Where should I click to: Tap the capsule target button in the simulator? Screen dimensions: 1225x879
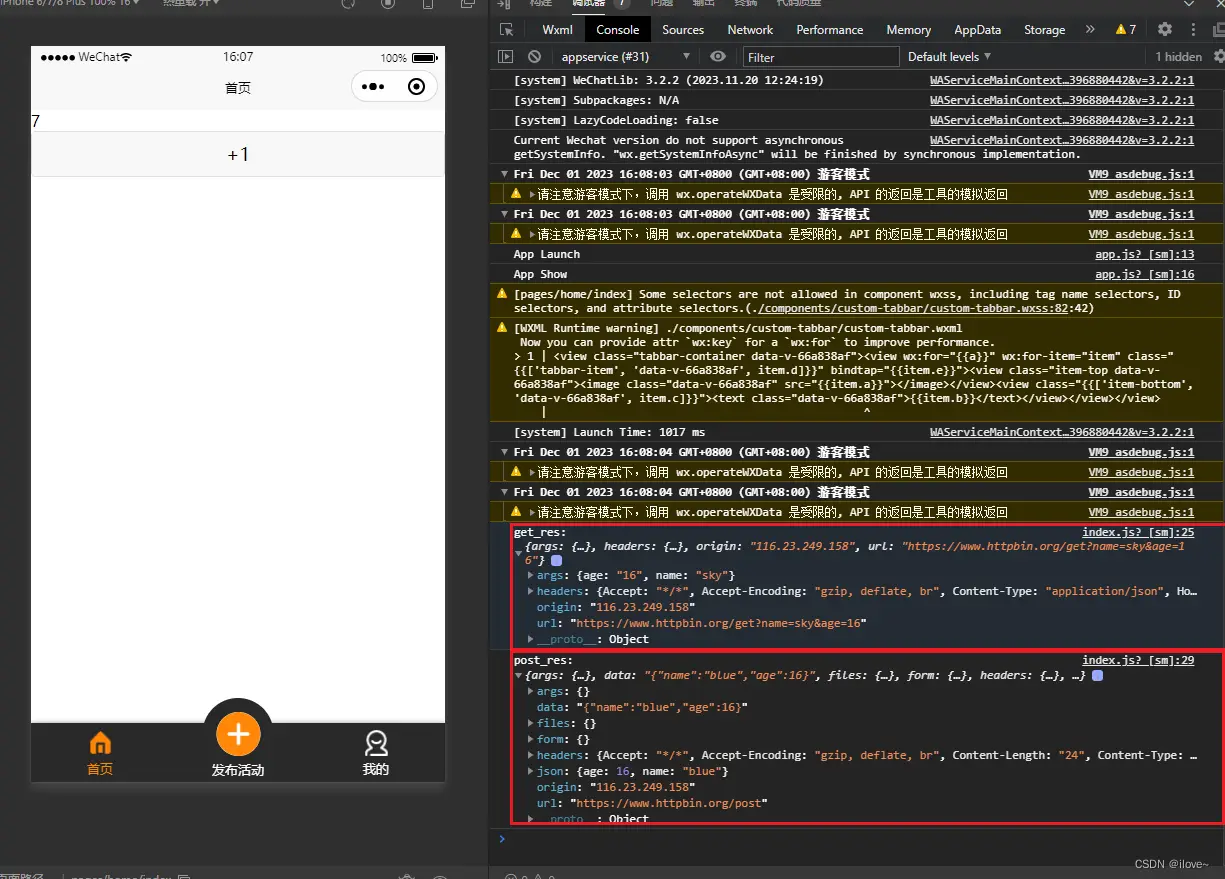417,87
